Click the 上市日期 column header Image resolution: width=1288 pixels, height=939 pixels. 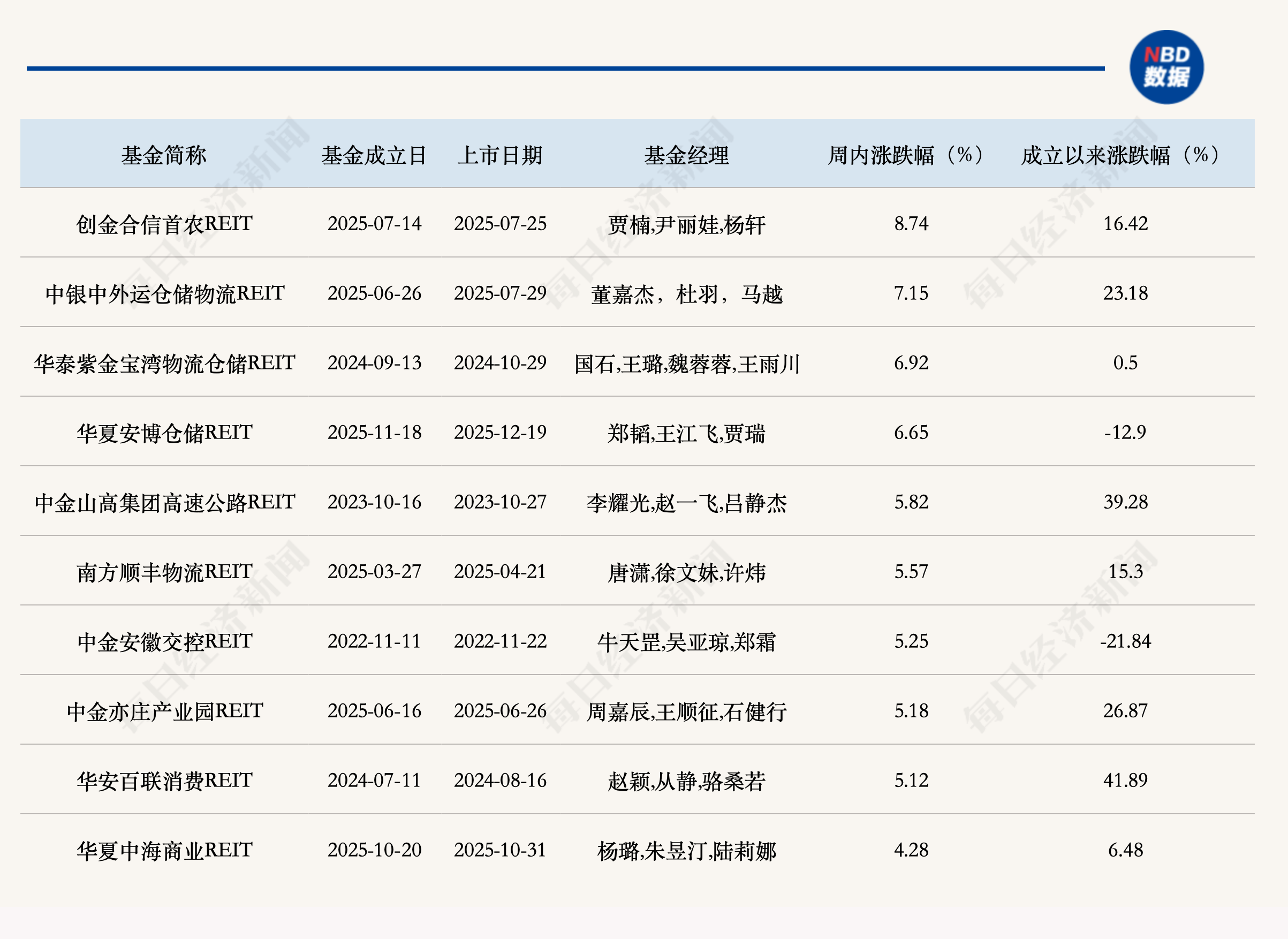coord(500,155)
